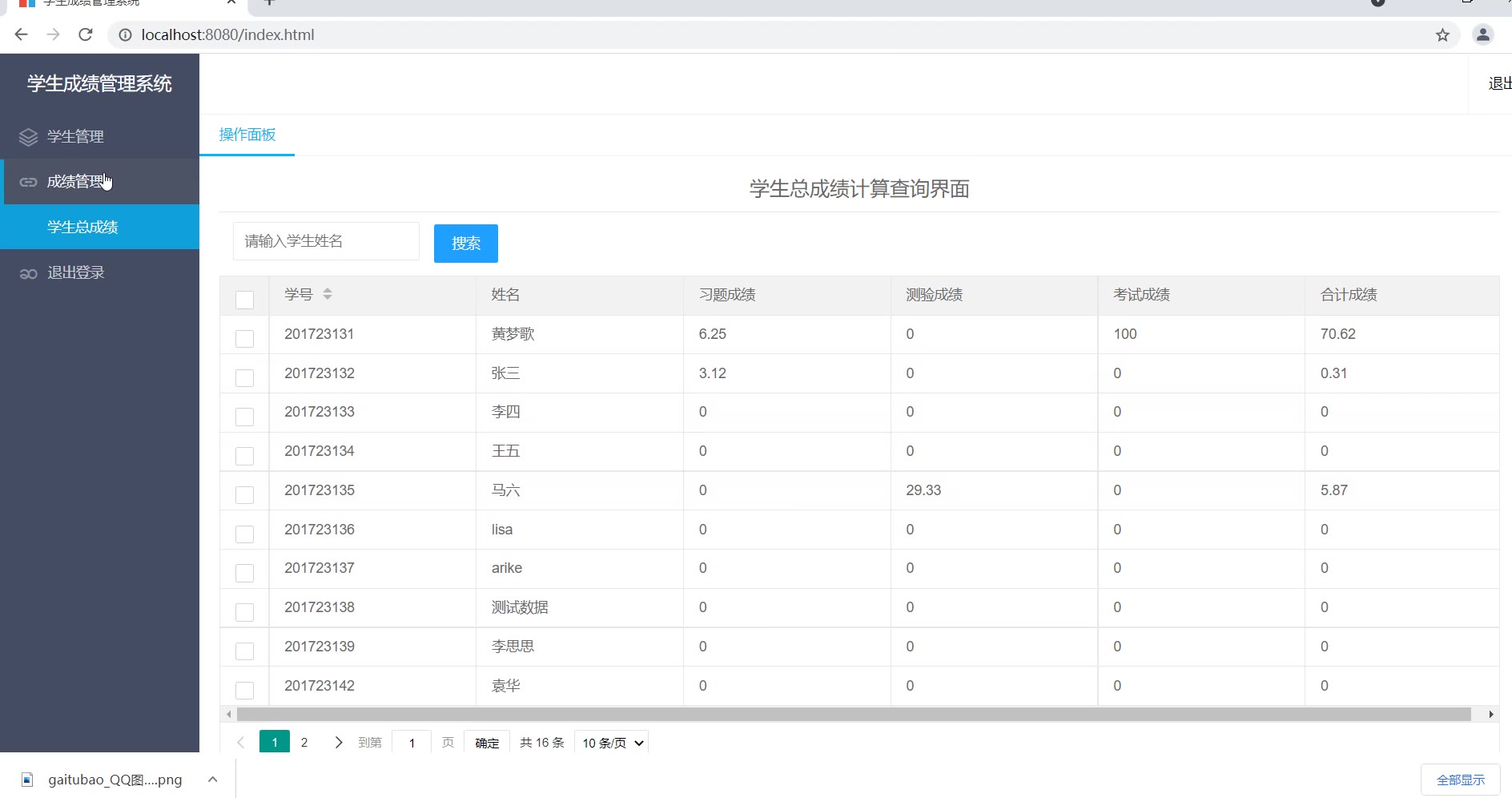Click the layers icon beside 学生管理
This screenshot has height=798, width=1512.
pyautogui.click(x=28, y=137)
